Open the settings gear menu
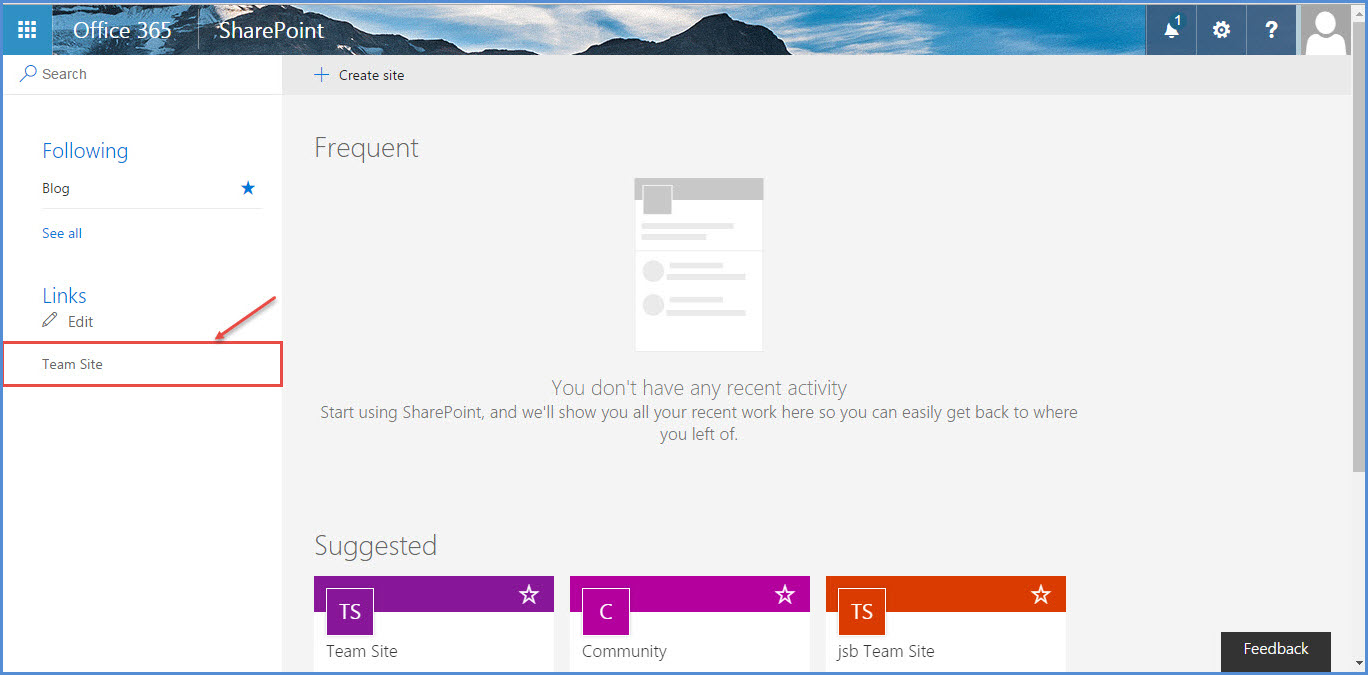 coord(1221,29)
